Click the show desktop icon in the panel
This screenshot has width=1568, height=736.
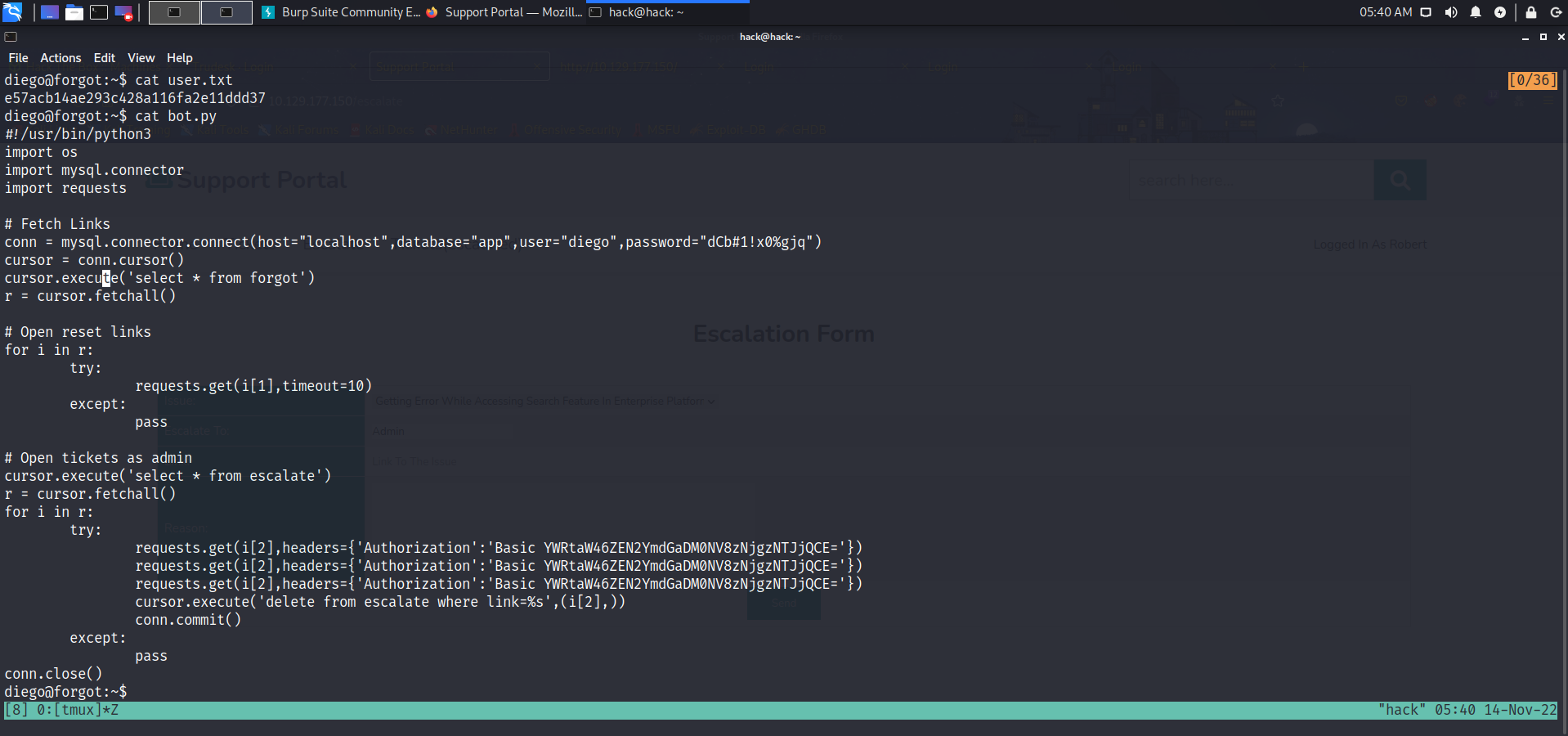coord(50,12)
